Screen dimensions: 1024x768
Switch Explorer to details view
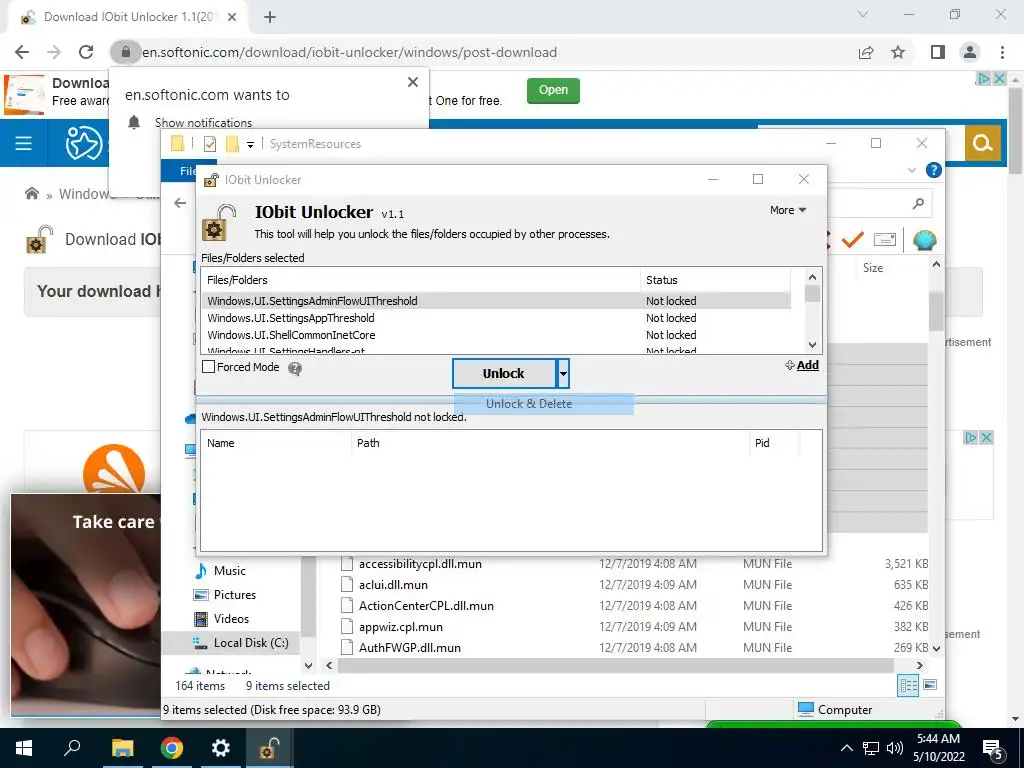(x=908, y=685)
